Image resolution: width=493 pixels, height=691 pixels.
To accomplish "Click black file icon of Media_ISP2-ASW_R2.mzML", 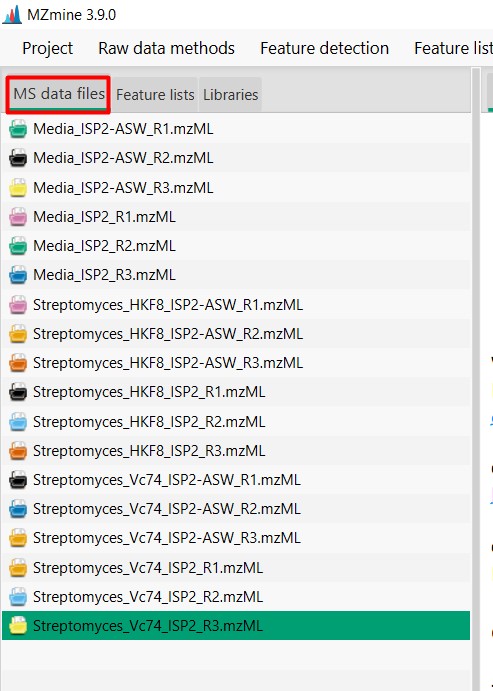I will click(x=18, y=158).
